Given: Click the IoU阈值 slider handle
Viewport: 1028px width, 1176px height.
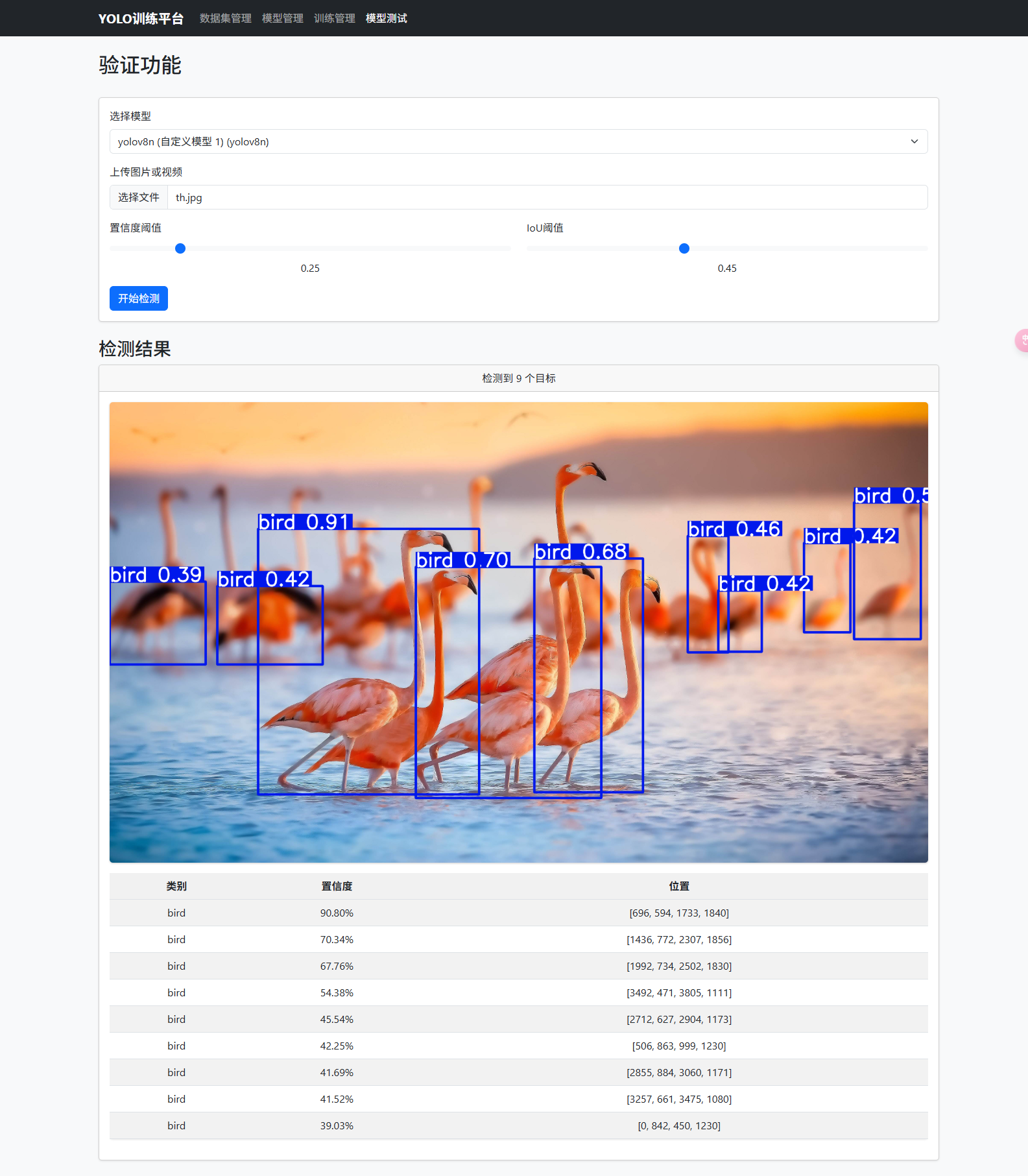Looking at the screenshot, I should [684, 248].
